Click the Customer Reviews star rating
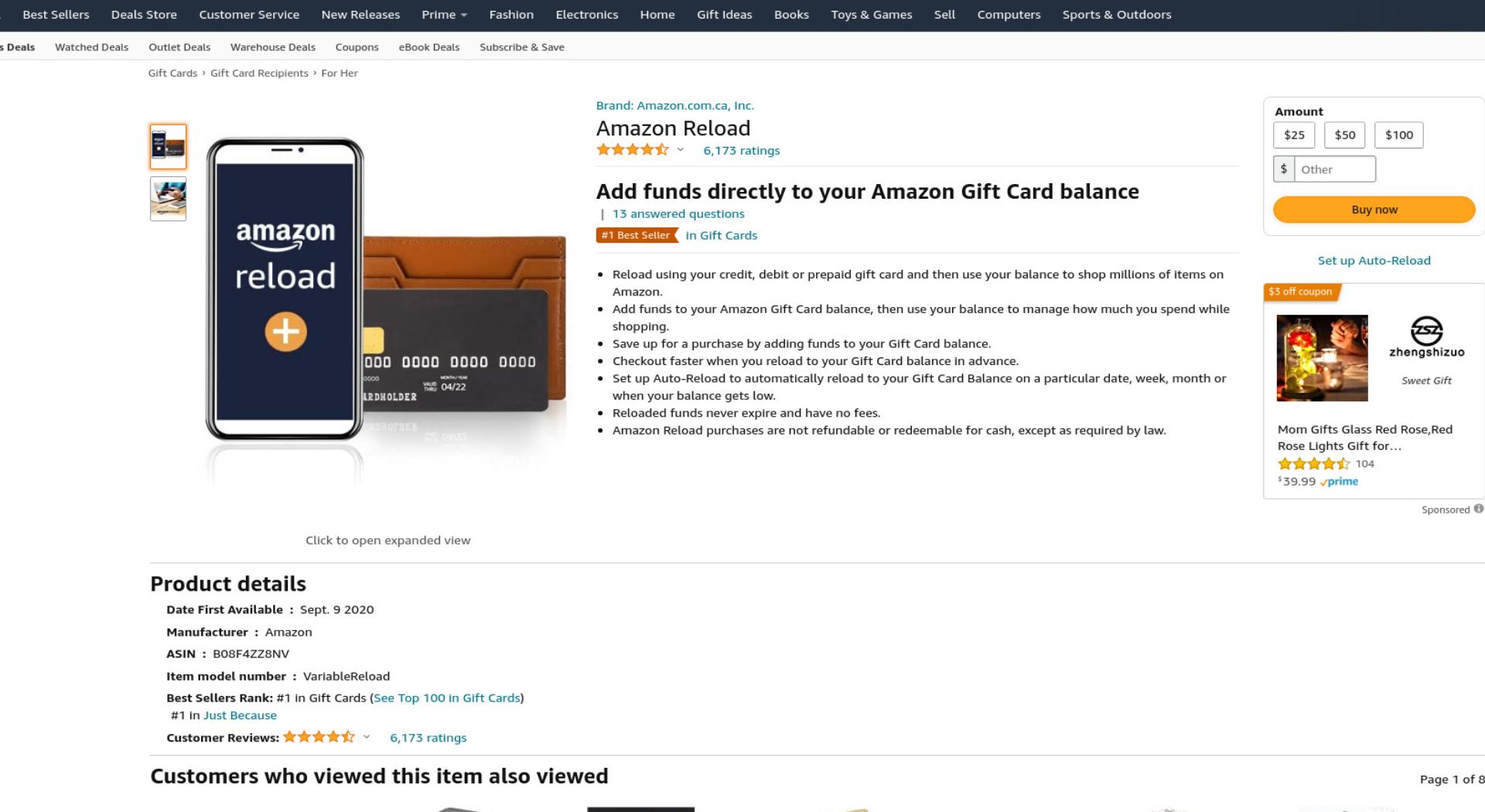 coord(319,737)
